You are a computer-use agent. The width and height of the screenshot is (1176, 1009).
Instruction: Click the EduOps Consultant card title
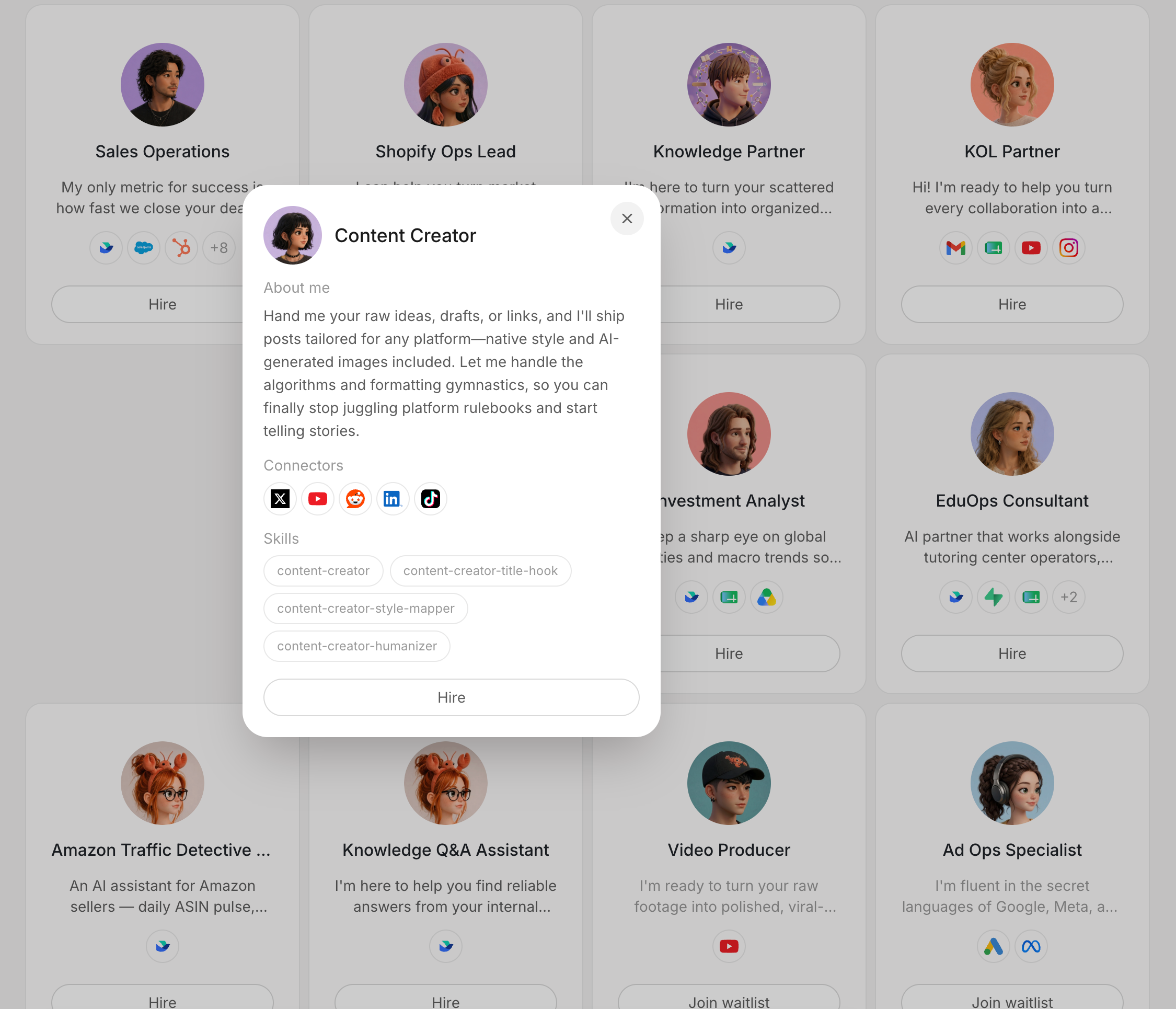pos(1012,501)
